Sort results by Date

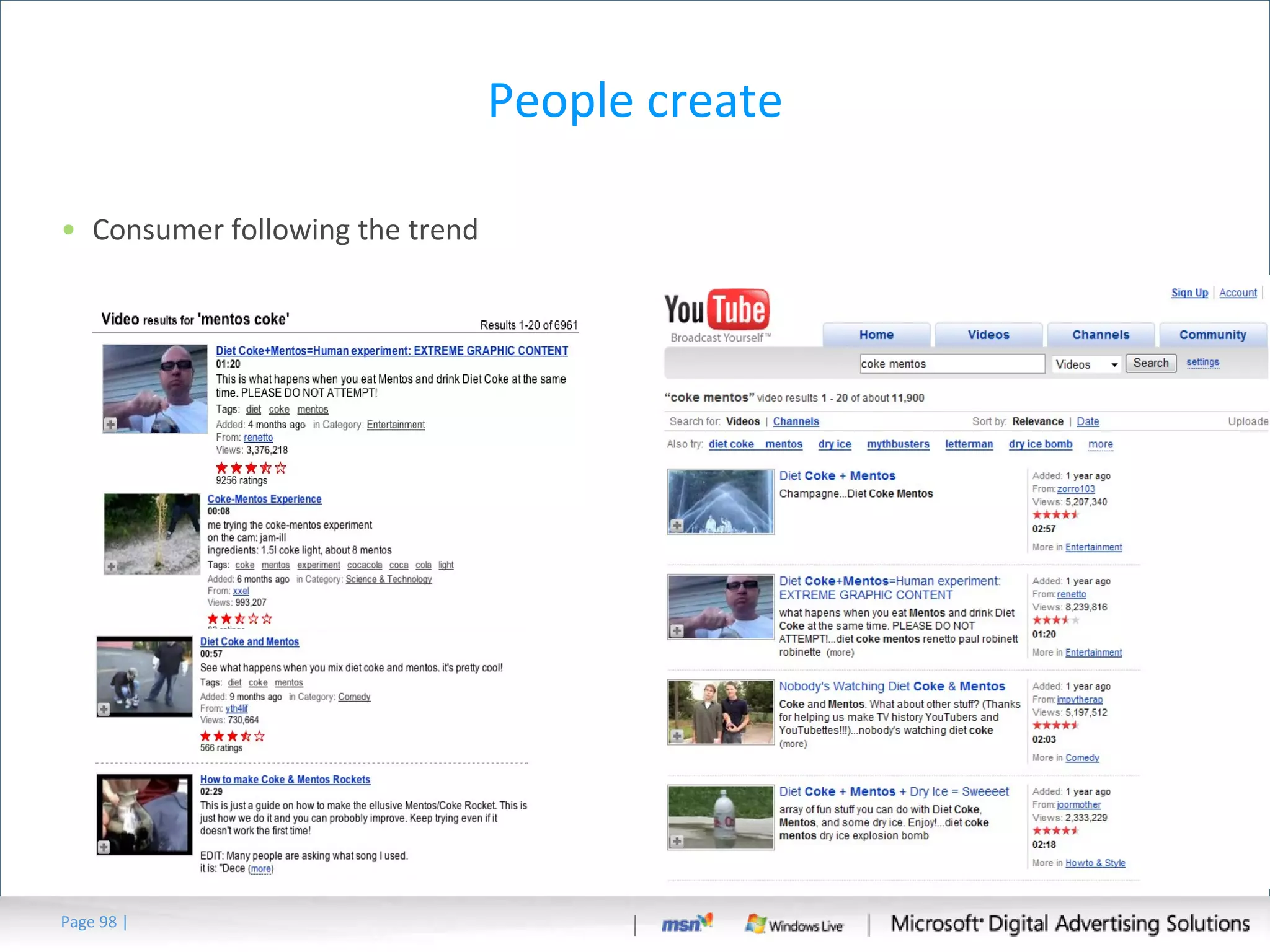click(x=1088, y=421)
